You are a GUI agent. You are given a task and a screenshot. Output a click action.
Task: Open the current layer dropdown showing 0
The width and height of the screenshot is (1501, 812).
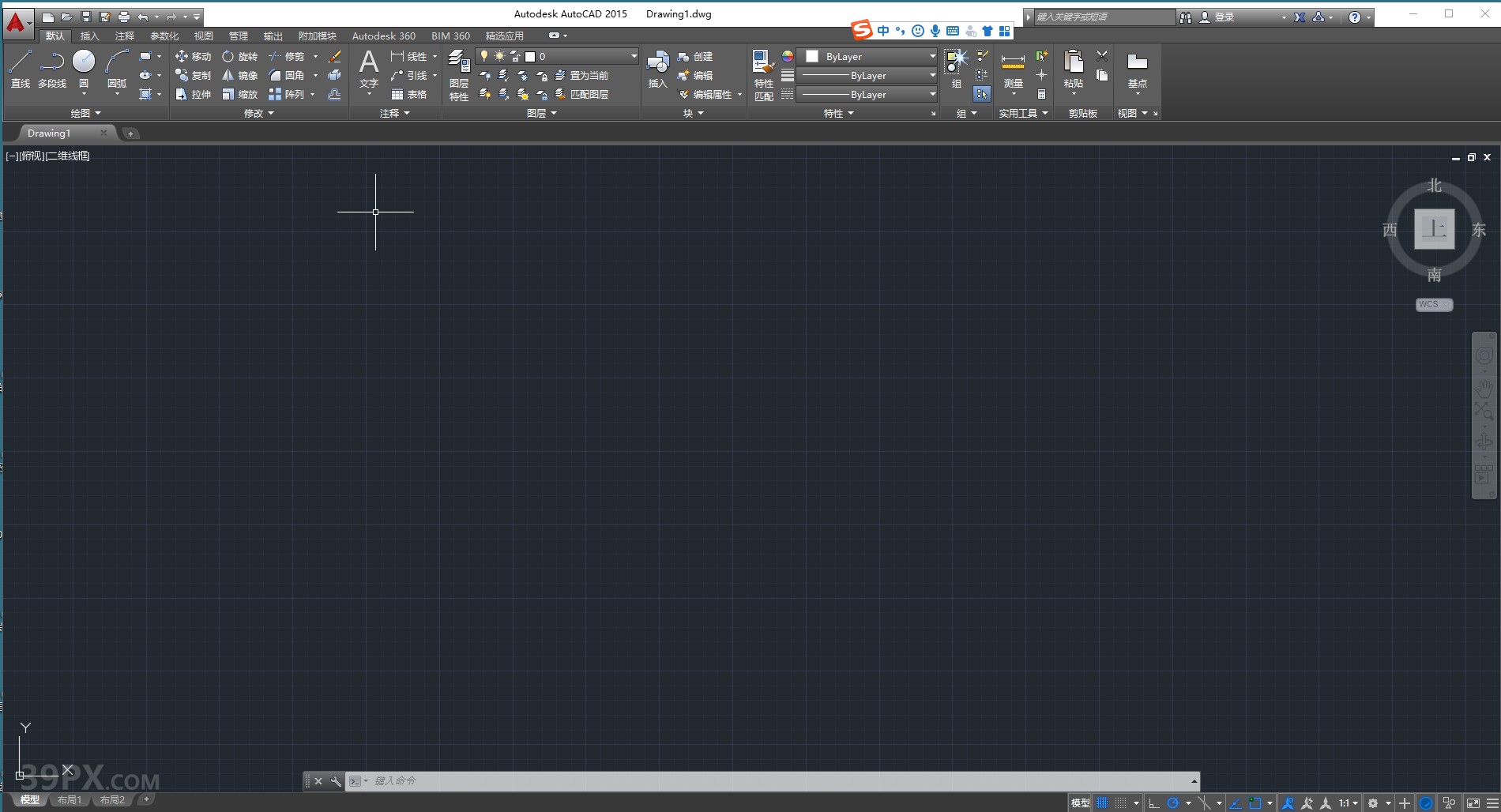[585, 56]
